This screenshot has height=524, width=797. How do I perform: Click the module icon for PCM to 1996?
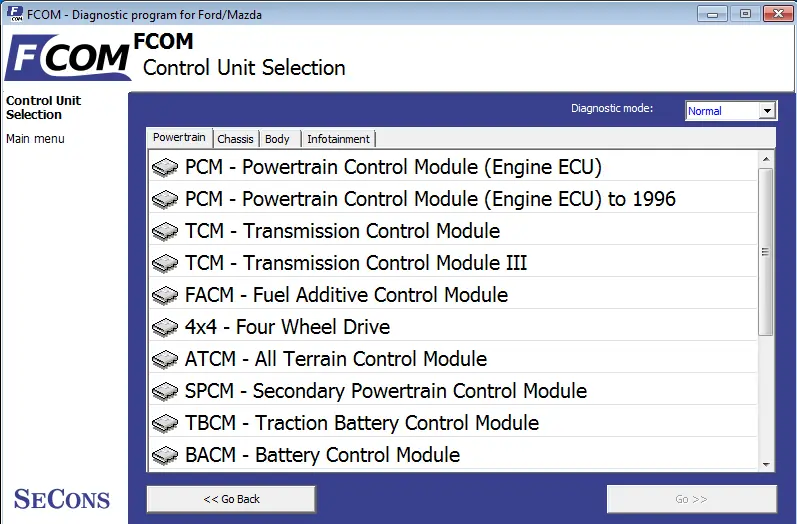click(x=165, y=199)
